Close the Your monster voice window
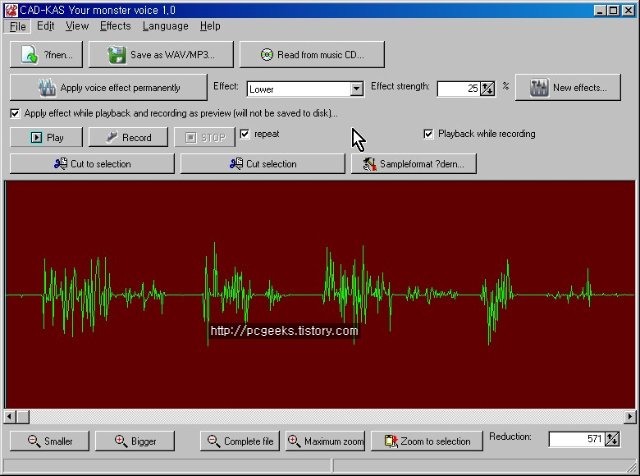The width and height of the screenshot is (640, 476). click(629, 10)
